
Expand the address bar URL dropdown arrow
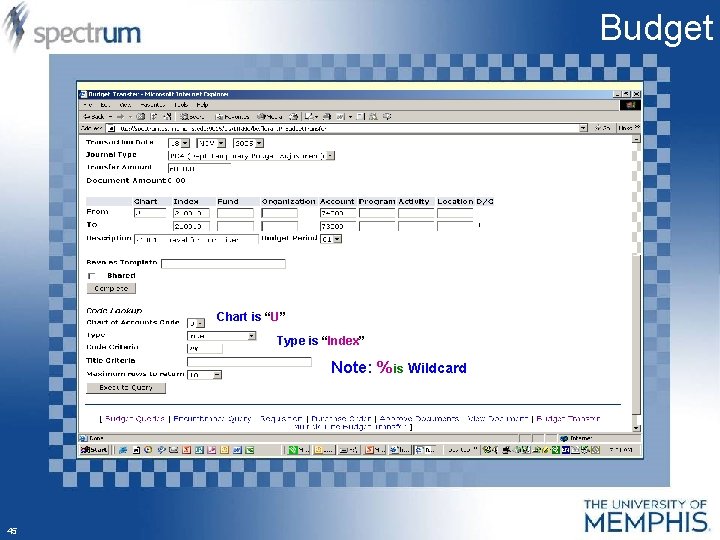coord(583,128)
